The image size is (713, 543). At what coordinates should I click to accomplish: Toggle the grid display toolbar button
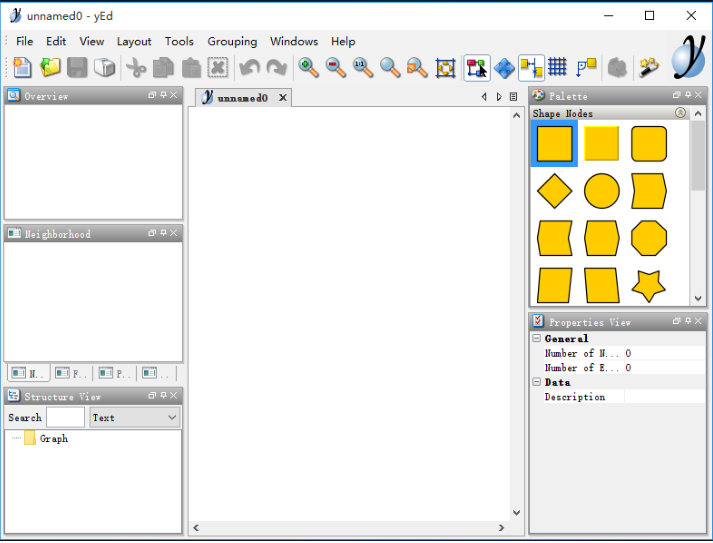coord(558,67)
